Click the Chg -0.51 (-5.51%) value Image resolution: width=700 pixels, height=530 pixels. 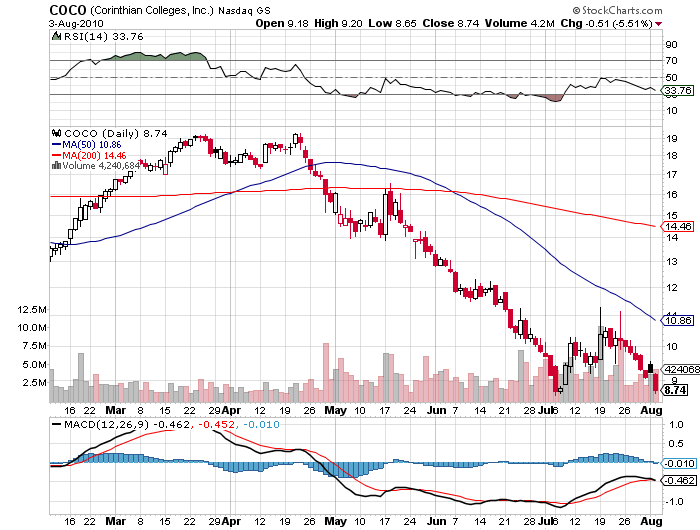pyautogui.click(x=607, y=23)
